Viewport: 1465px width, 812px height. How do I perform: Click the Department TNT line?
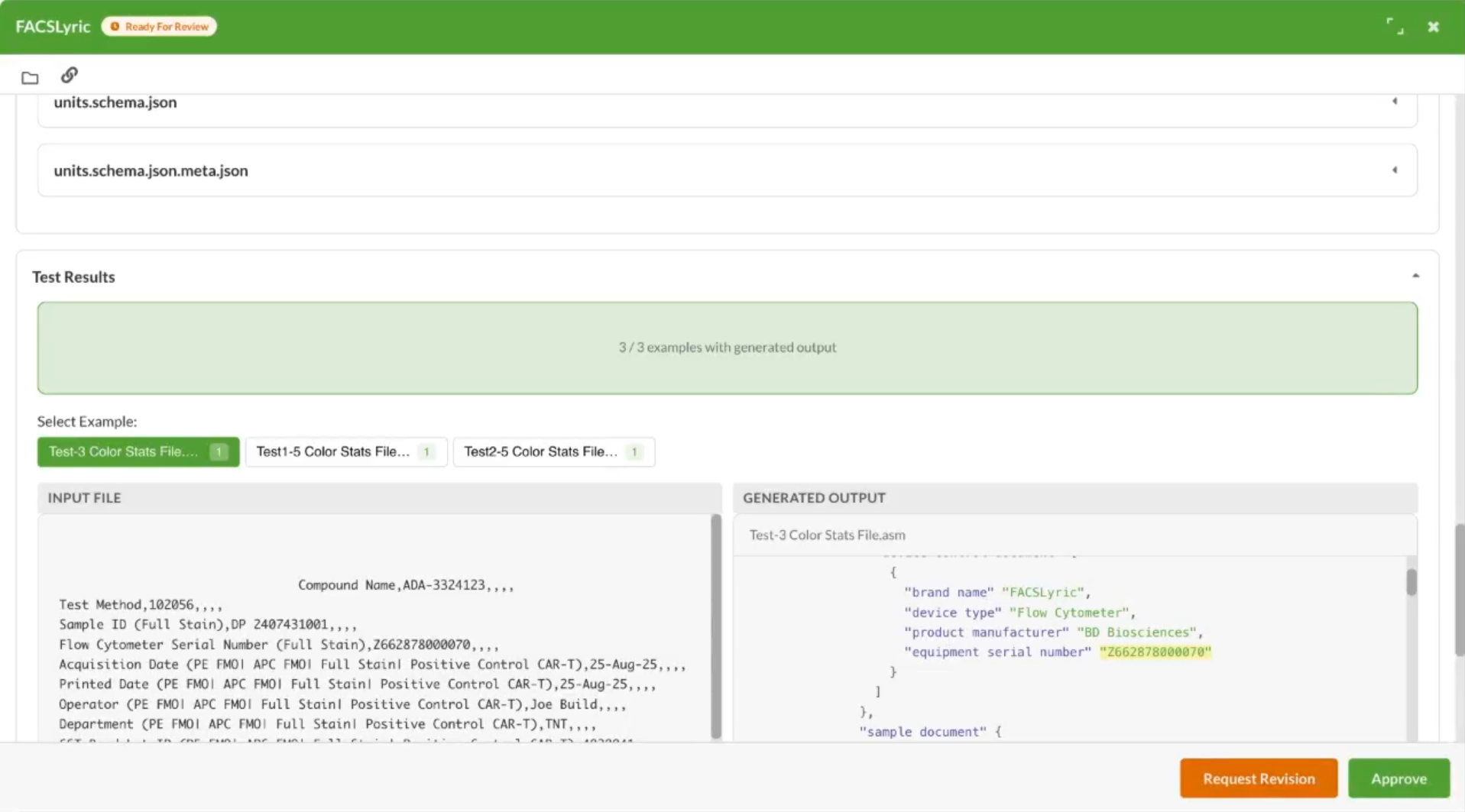(327, 724)
